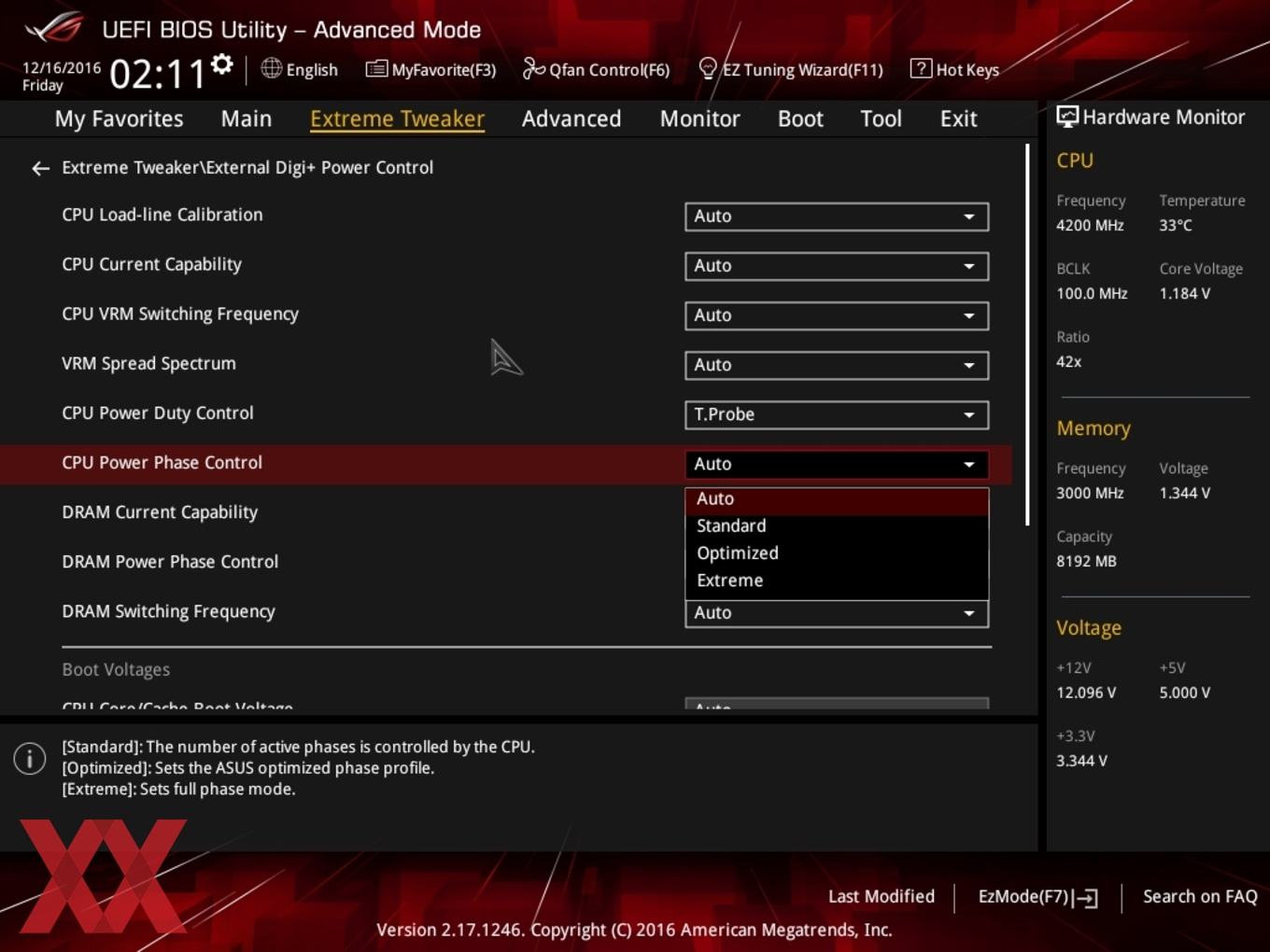Image resolution: width=1270 pixels, height=952 pixels.
Task: Select Extreme phase control option
Action: pos(837,581)
